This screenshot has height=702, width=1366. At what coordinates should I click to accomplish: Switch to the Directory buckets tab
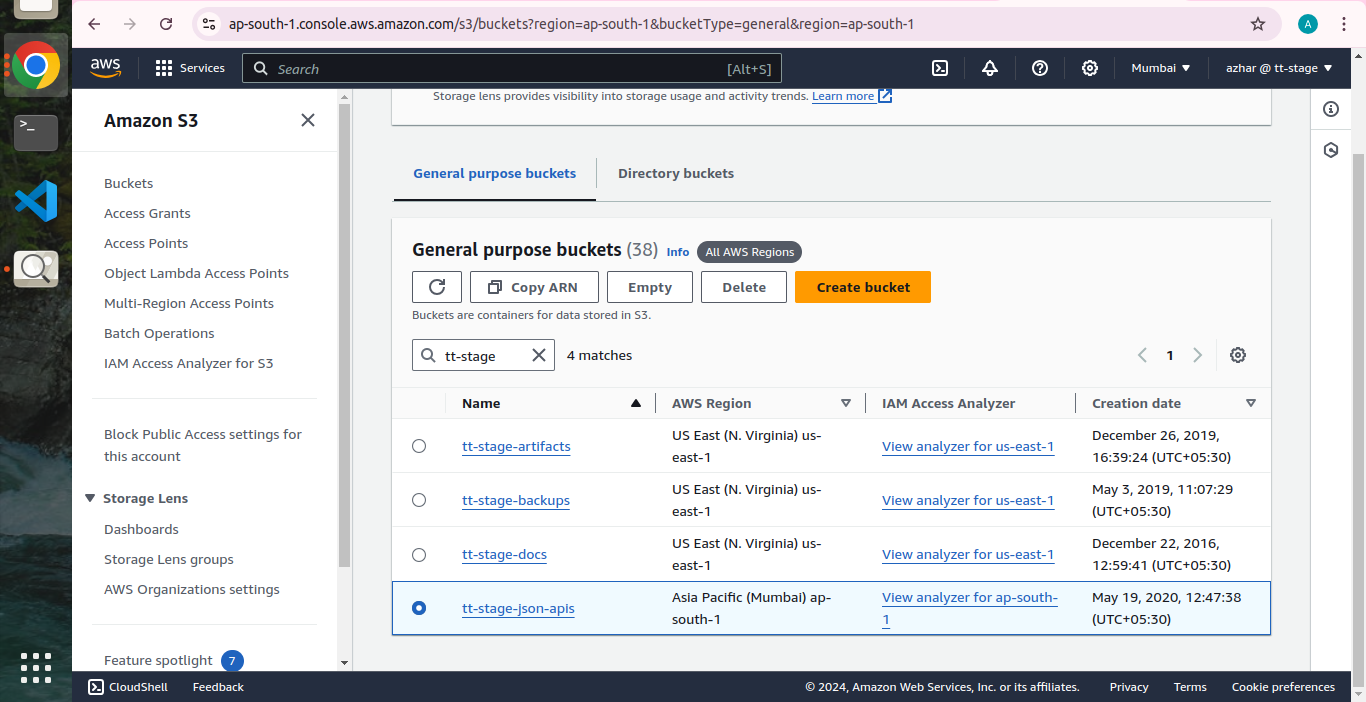click(x=676, y=173)
